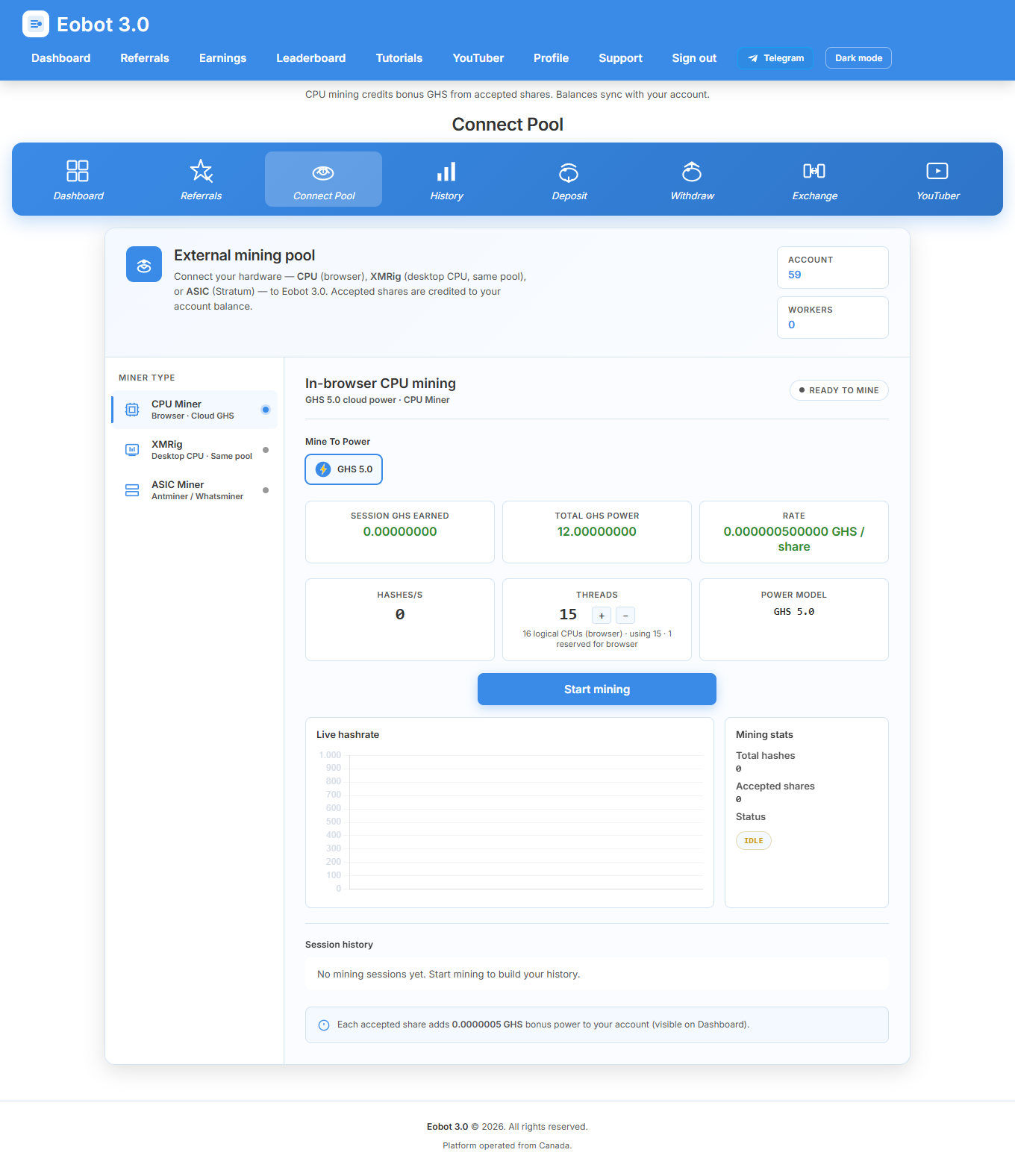
Task: Click the CPU Miner chip icon
Action: tap(132, 410)
